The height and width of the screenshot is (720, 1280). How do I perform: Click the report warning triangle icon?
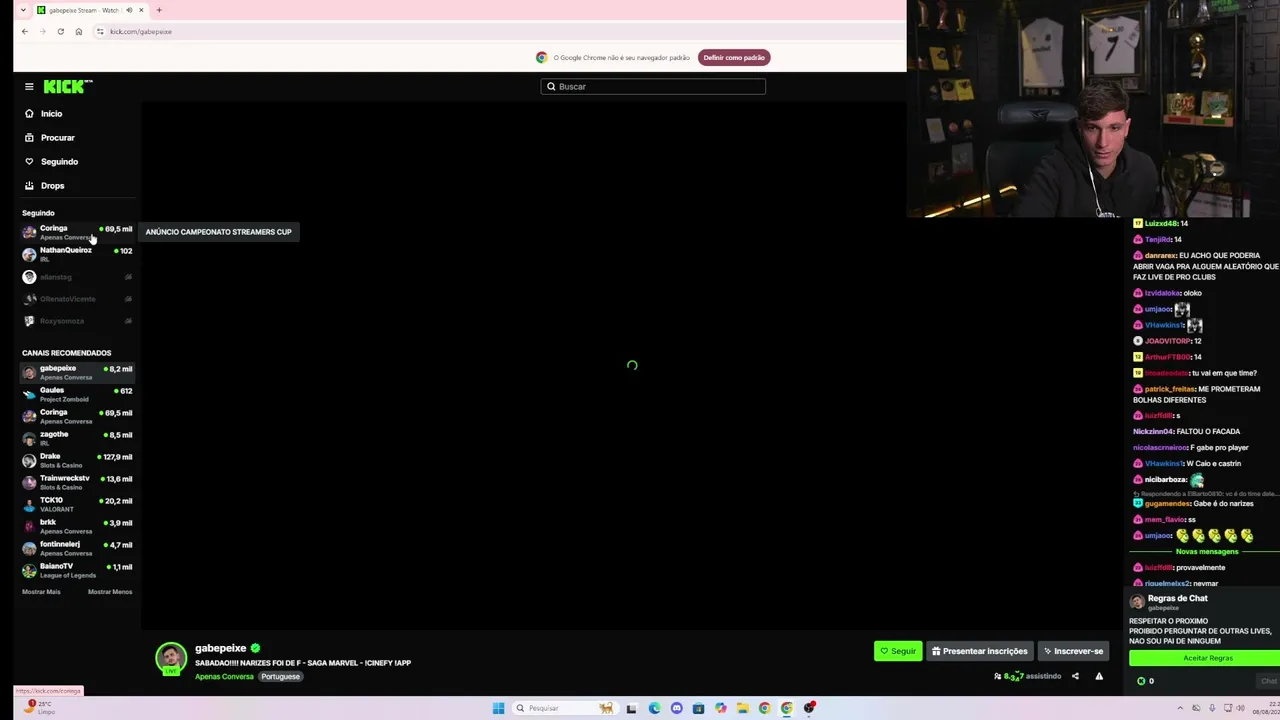(x=1099, y=676)
